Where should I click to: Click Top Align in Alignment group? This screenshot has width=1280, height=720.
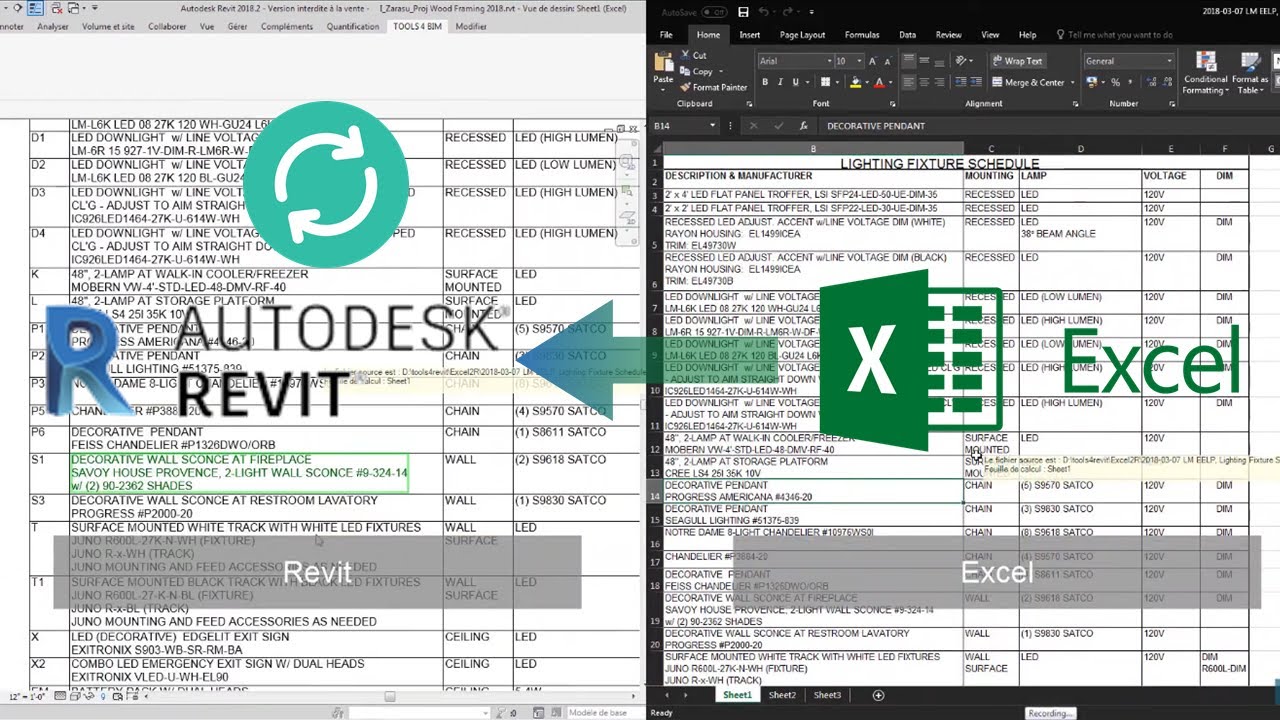[909, 61]
